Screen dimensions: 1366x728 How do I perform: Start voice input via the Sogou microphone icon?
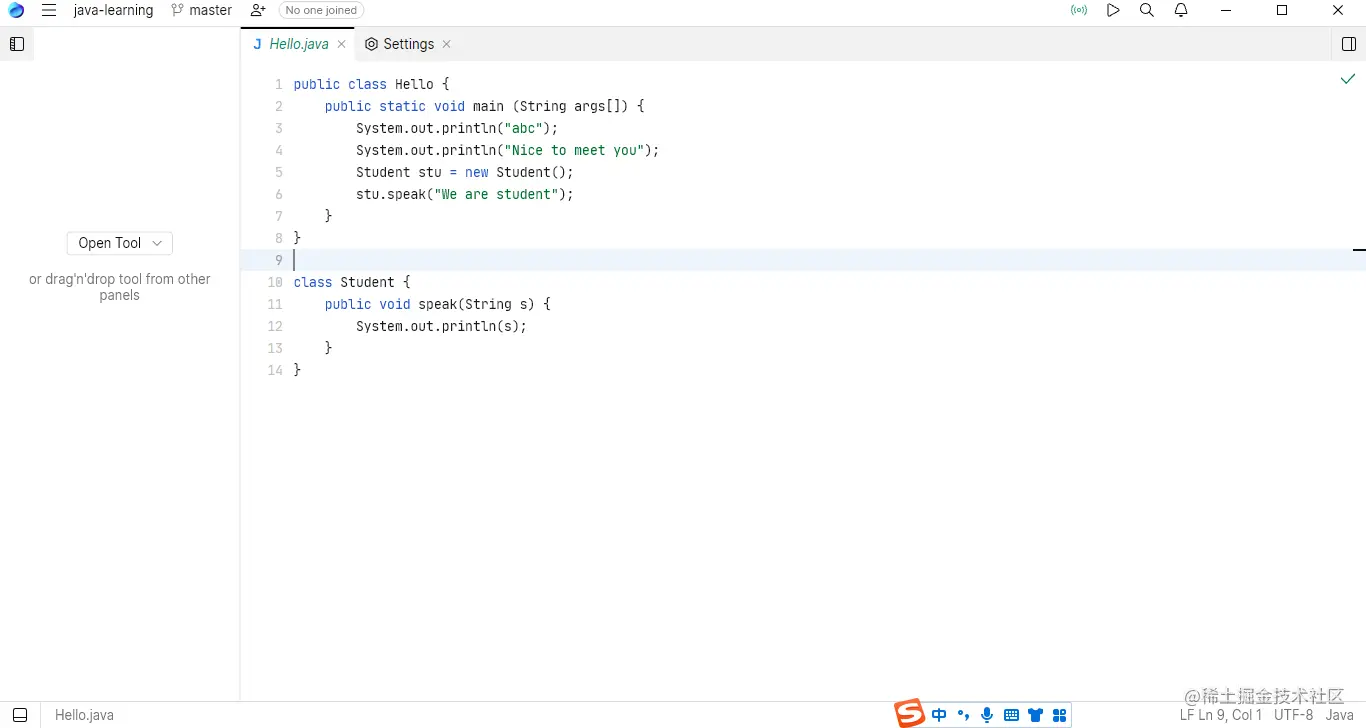986,714
